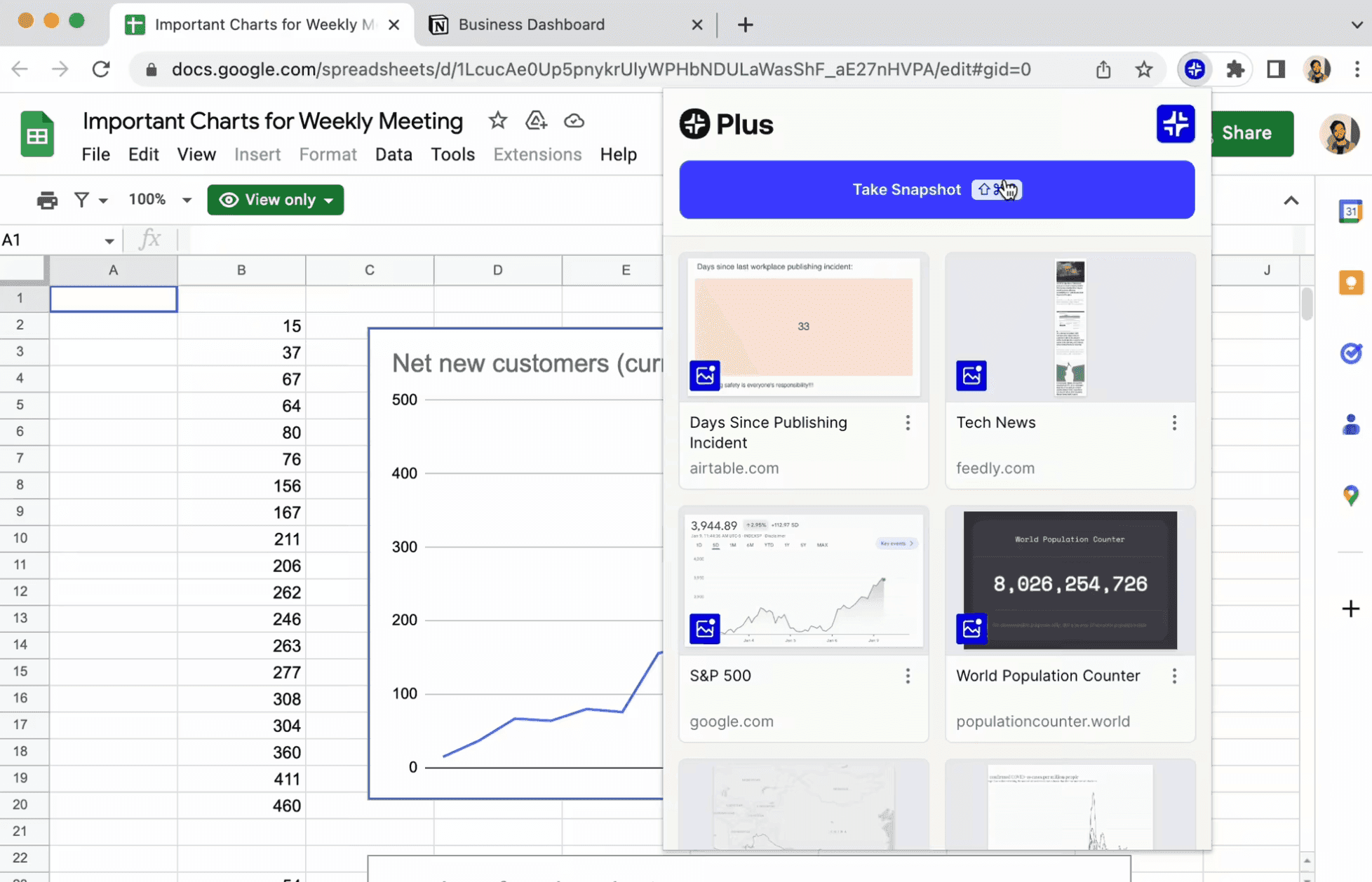
Task: Expand the Chrome tab search chevron
Action: 1357,25
